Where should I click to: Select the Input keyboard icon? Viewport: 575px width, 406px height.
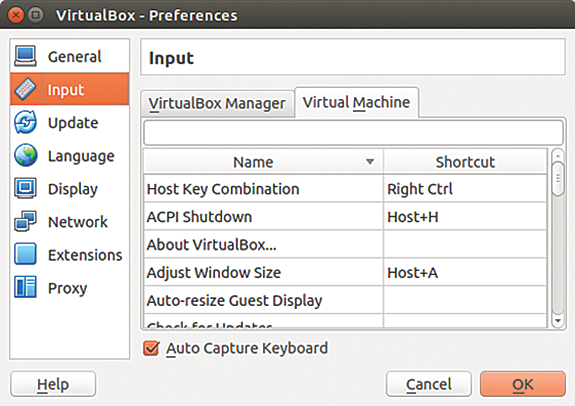[x=25, y=89]
